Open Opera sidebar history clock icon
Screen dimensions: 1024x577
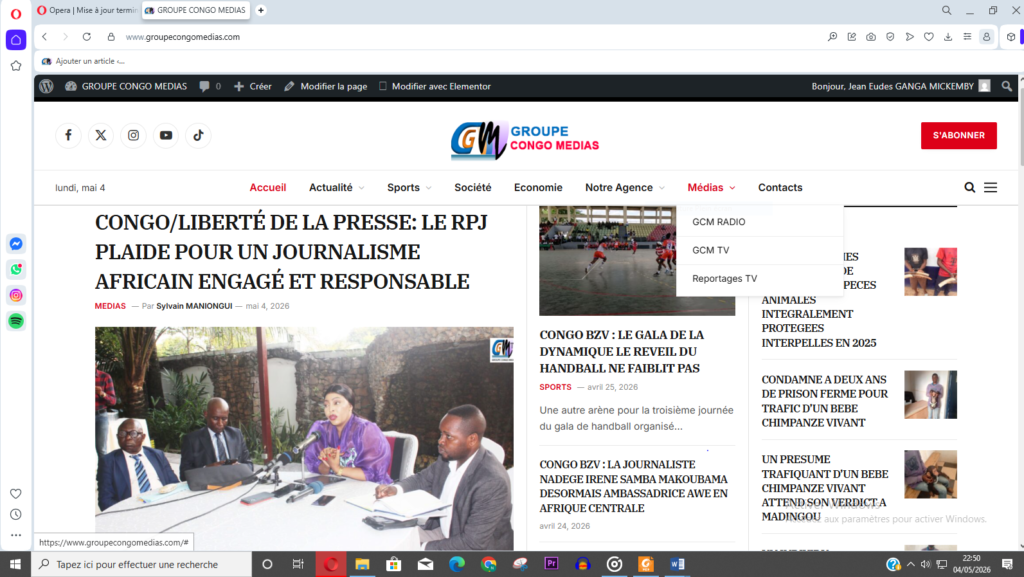pyautogui.click(x=16, y=514)
